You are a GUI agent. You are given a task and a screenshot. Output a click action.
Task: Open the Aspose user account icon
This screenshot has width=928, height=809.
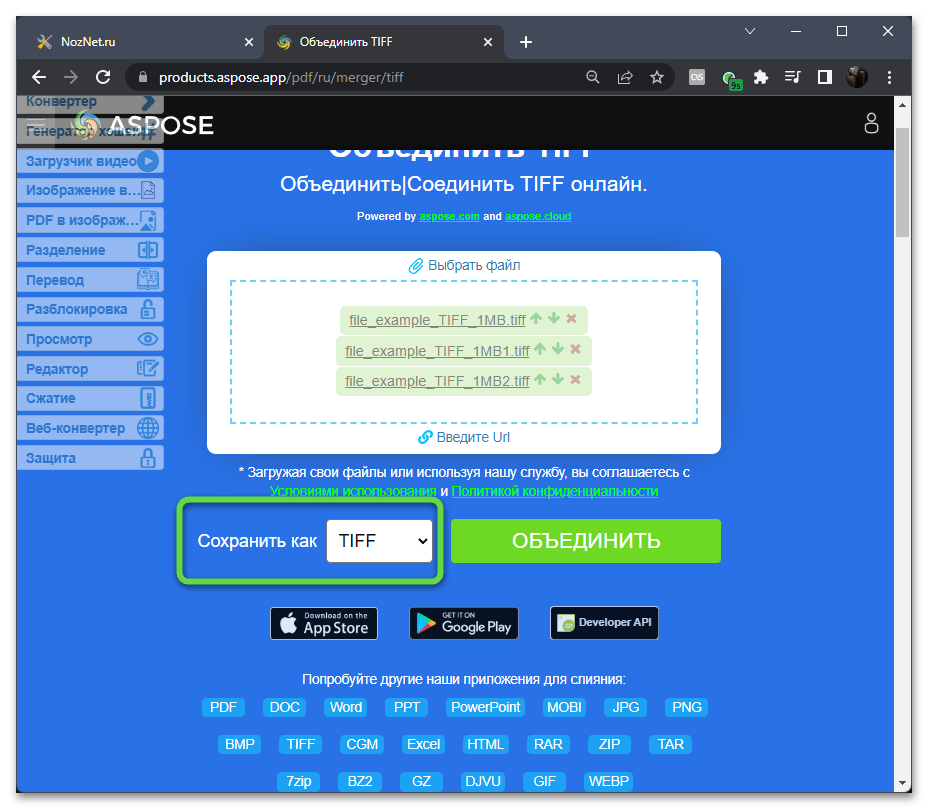871,123
